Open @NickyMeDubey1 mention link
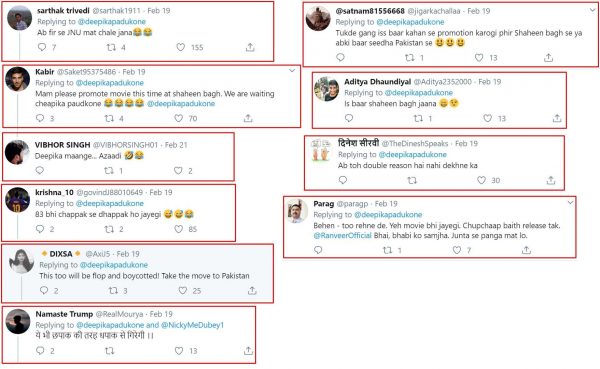Image resolution: width=600 pixels, height=369 pixels. pos(192,325)
